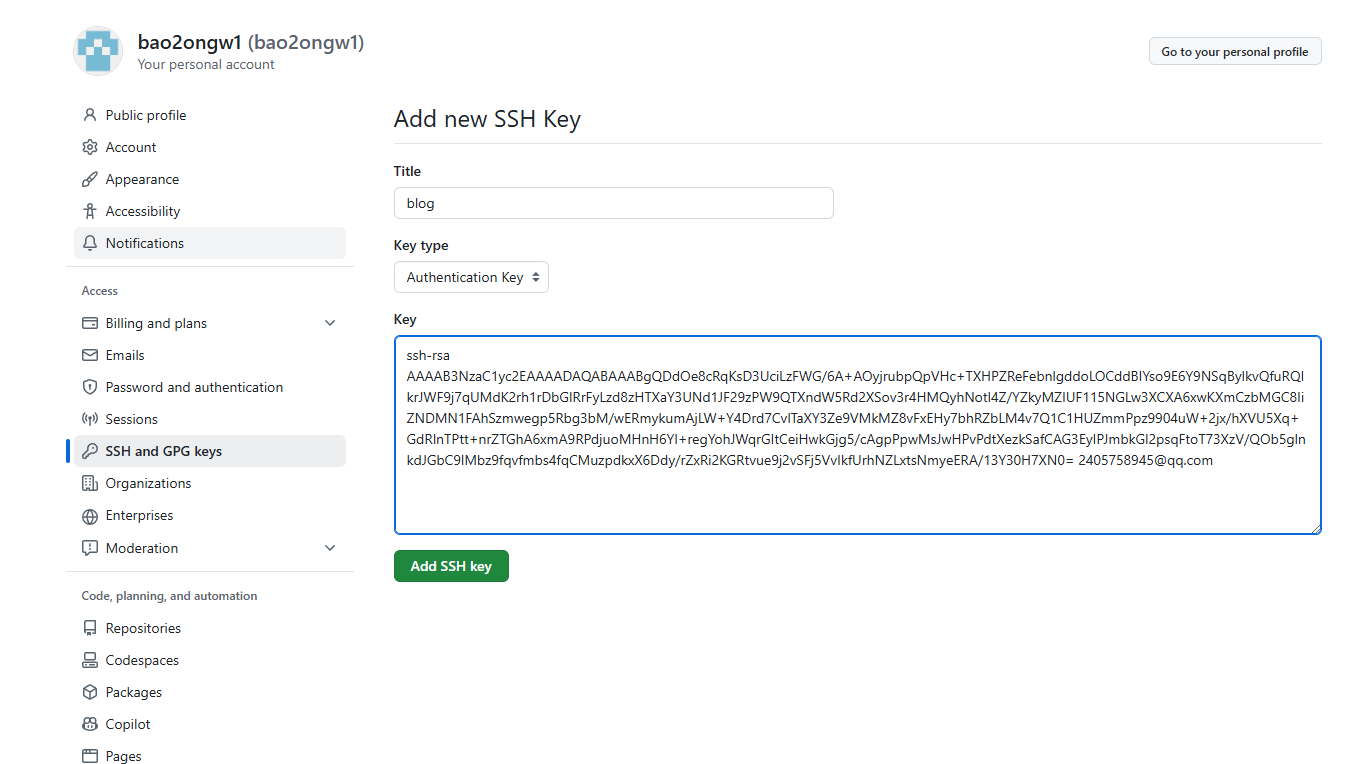Viewport: 1359px width, 764px height.
Task: Click the Account gear icon
Action: point(90,147)
